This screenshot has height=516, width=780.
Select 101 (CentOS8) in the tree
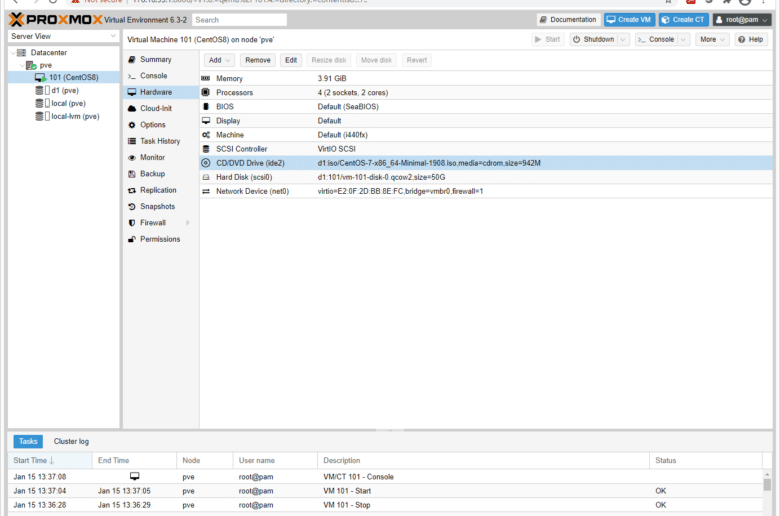pos(64,78)
